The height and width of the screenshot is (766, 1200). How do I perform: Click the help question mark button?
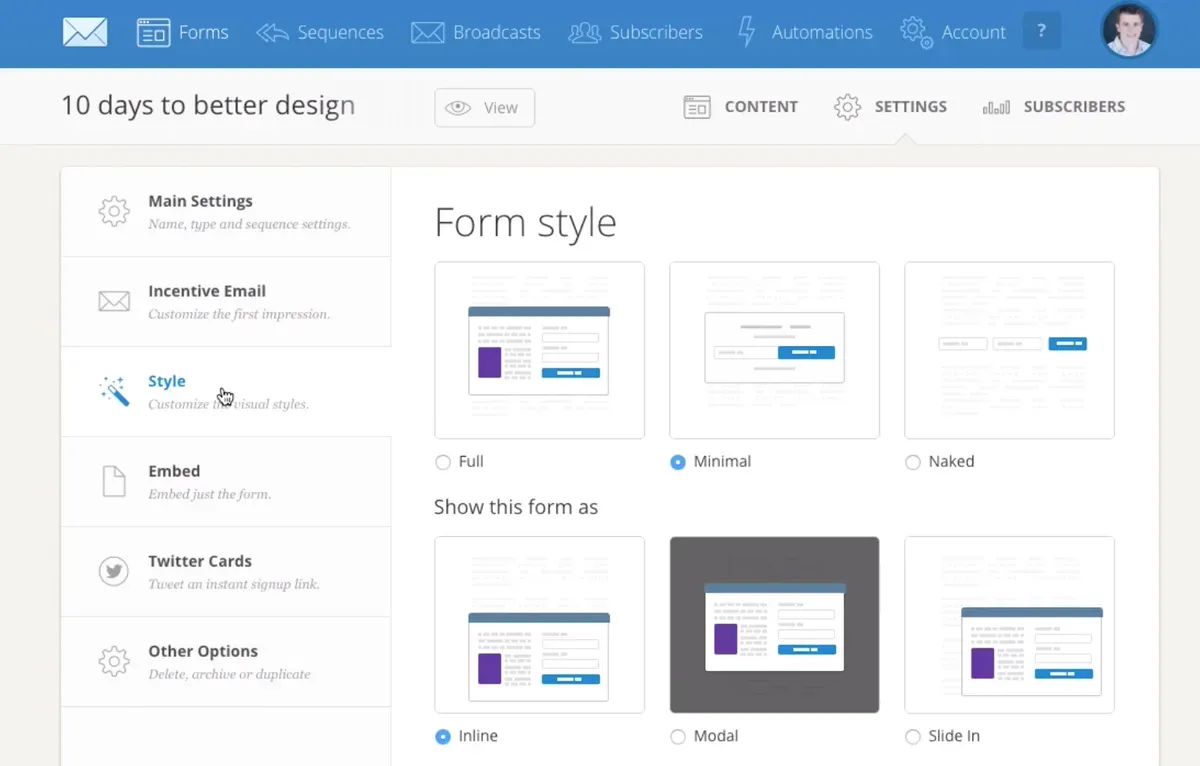point(1041,31)
